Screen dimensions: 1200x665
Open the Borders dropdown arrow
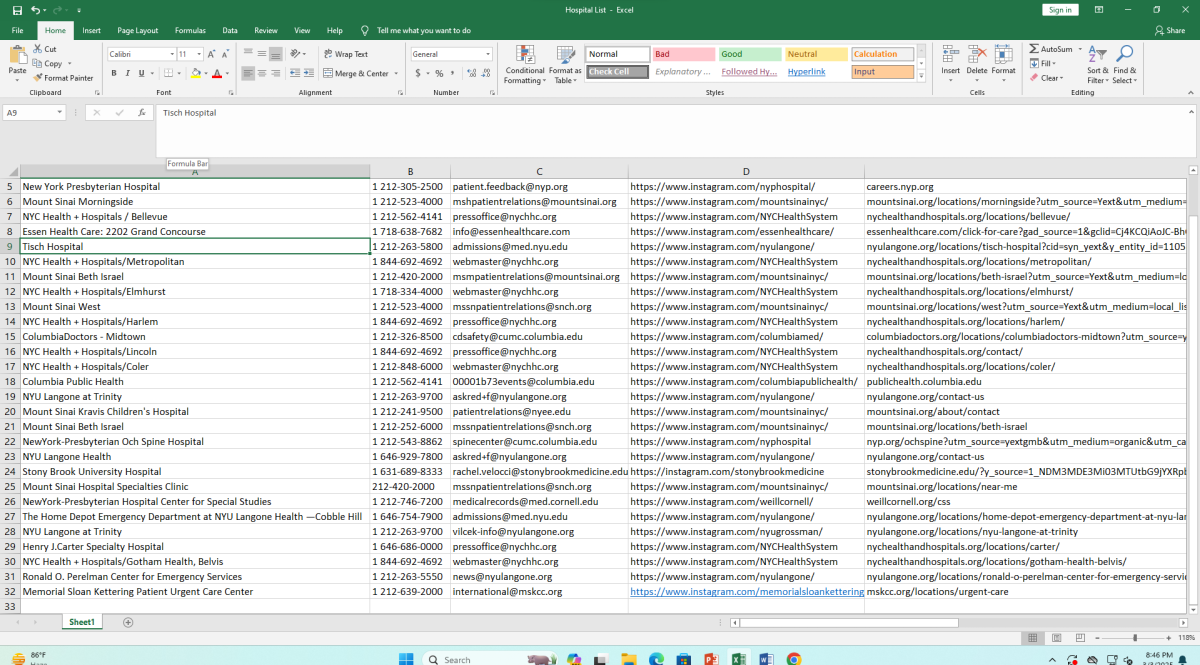(180, 73)
